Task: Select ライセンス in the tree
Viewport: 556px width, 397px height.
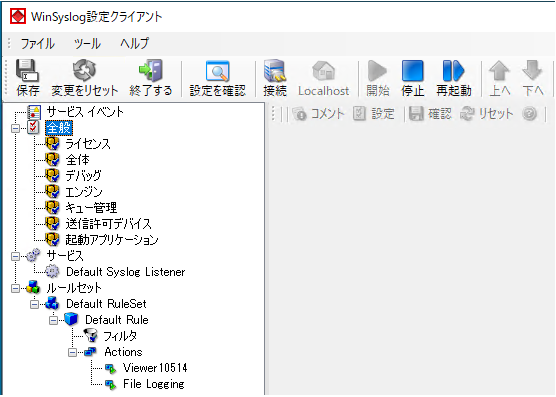Action: 88,144
